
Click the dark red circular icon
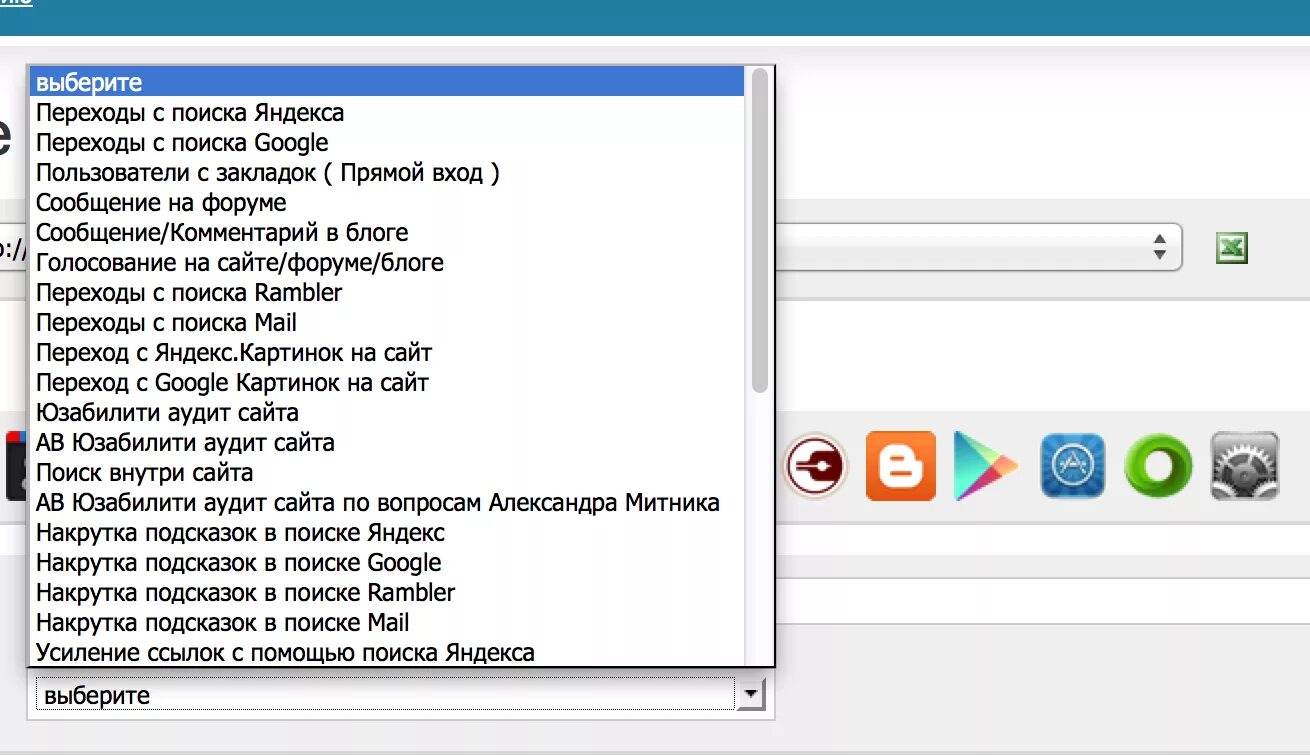point(815,466)
